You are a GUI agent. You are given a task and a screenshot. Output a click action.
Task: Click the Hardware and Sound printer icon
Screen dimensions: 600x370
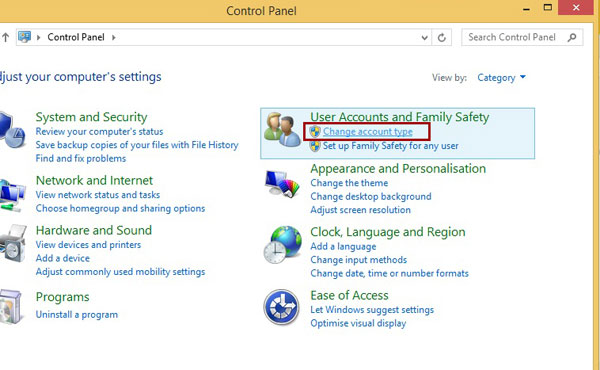point(13,244)
